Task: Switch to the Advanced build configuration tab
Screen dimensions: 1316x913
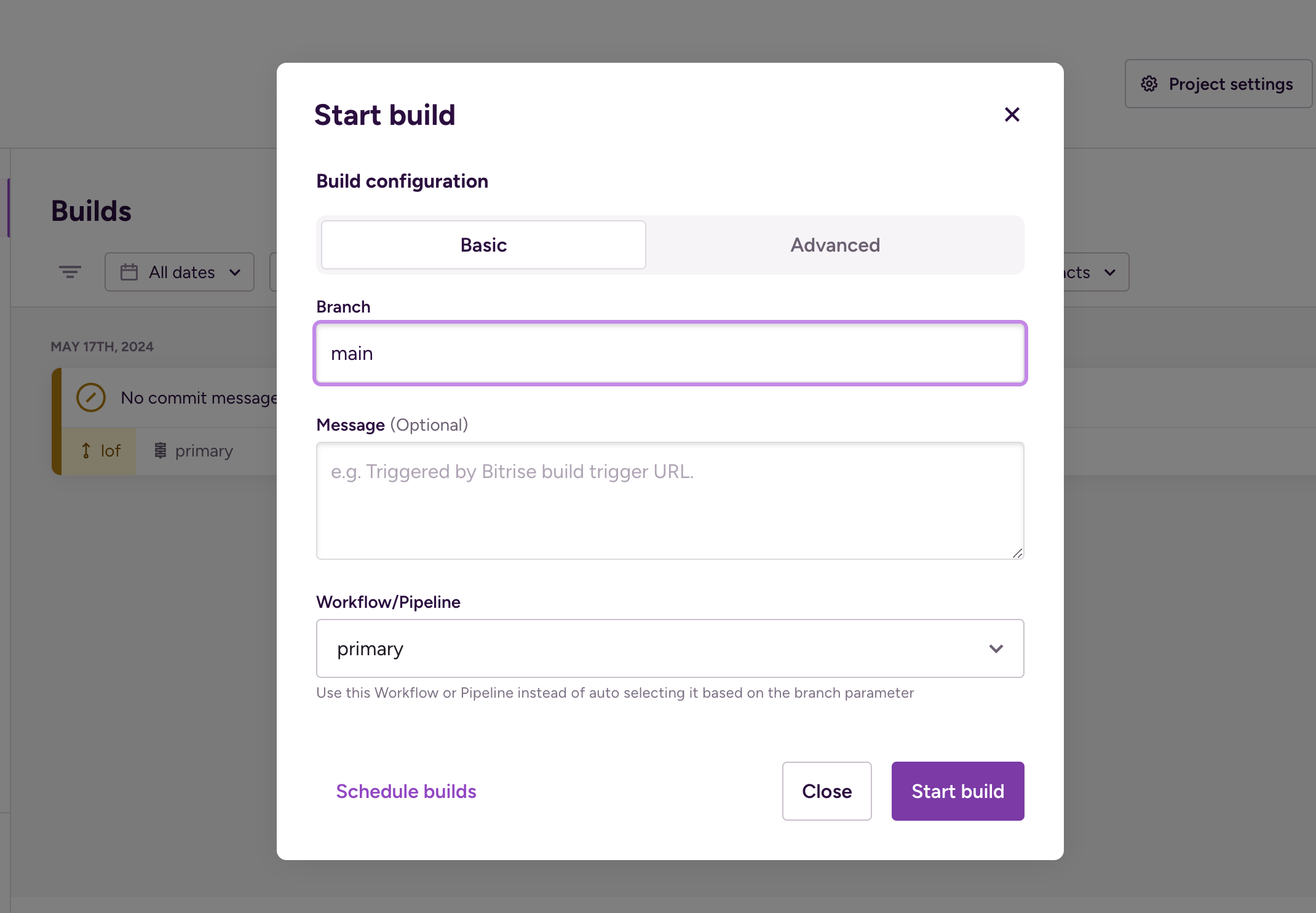Action: pyautogui.click(x=834, y=244)
